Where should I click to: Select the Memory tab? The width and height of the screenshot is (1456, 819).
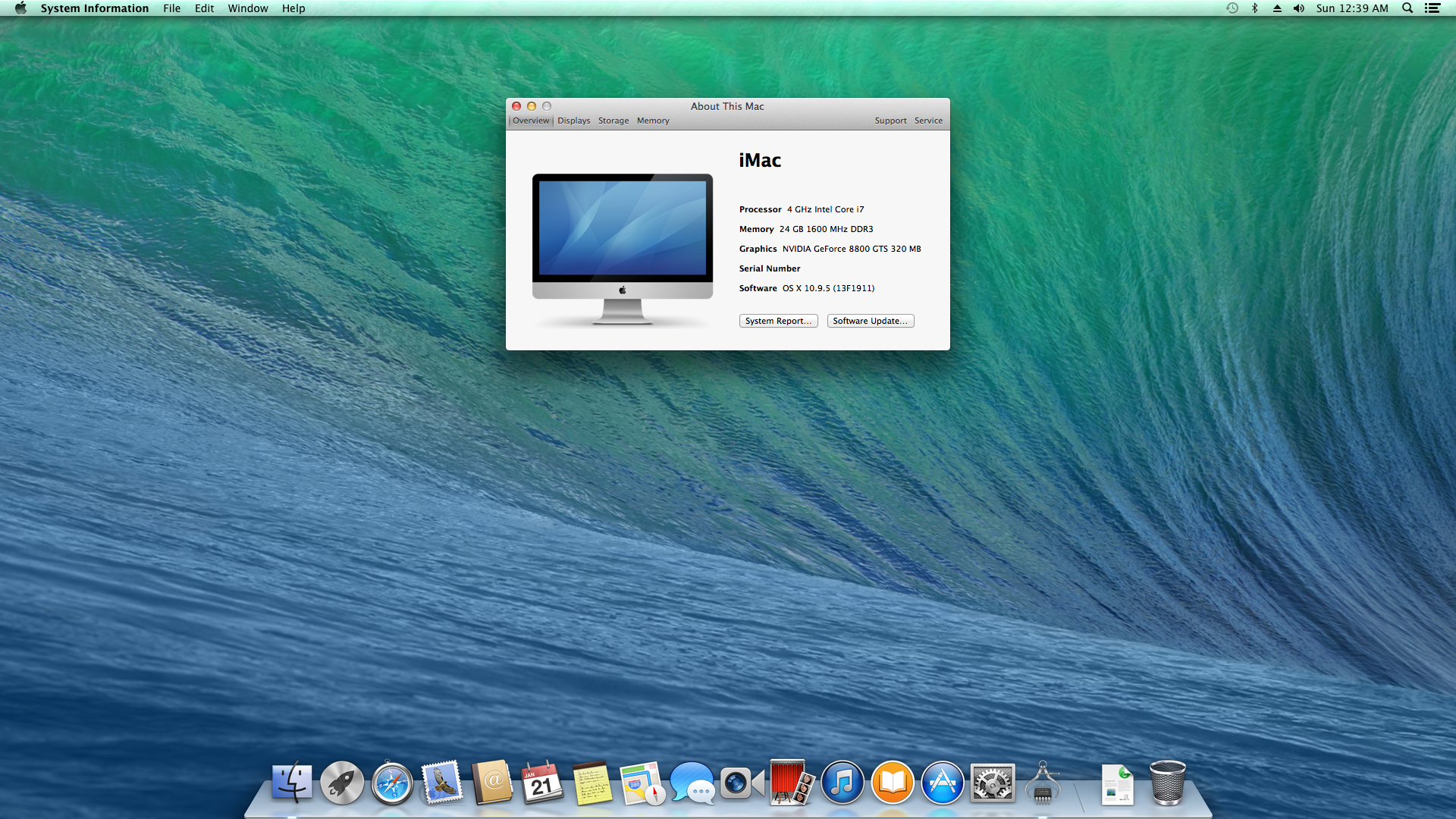[x=653, y=121]
